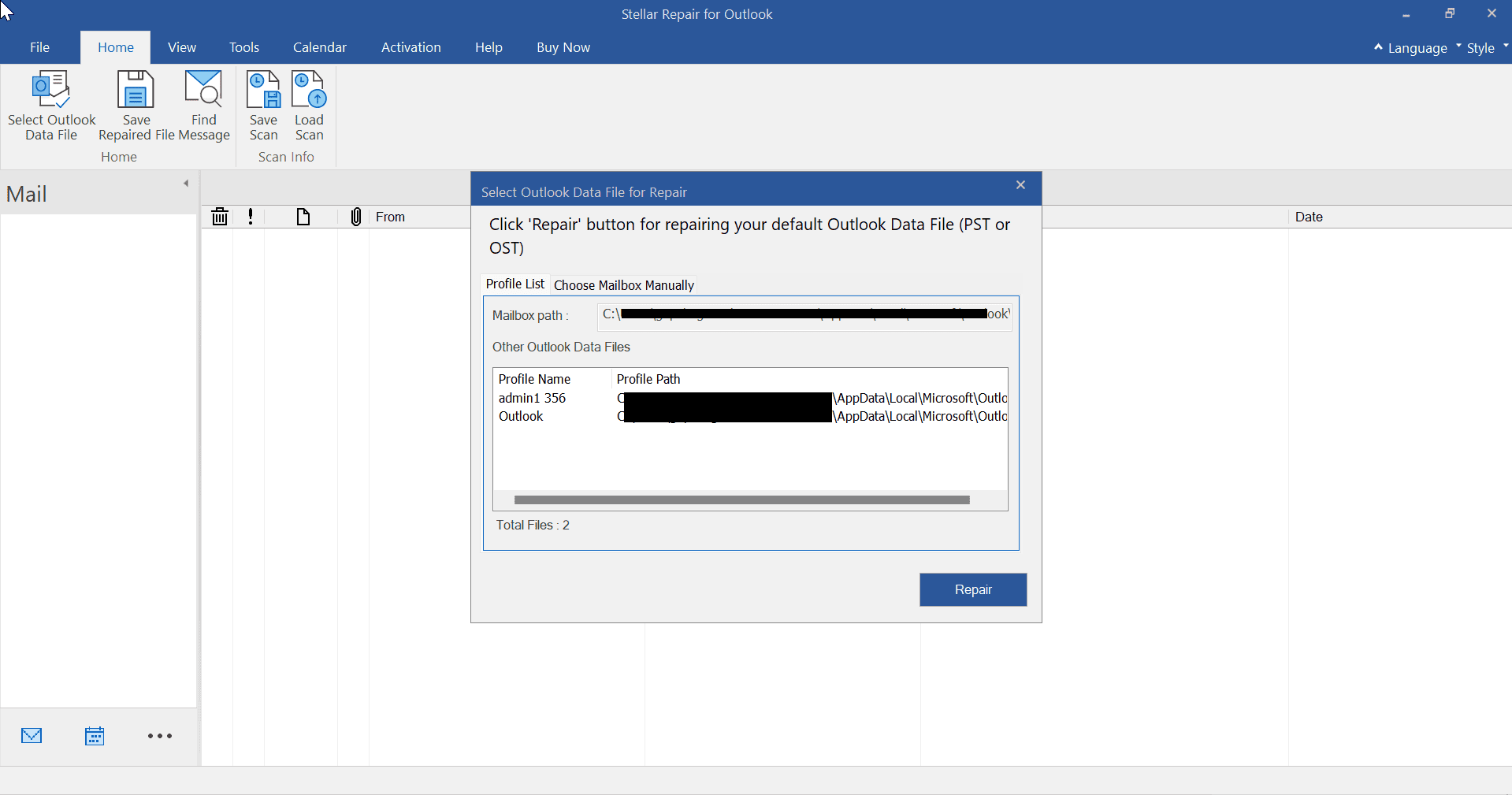Open the Load Scan tool

pyautogui.click(x=308, y=105)
